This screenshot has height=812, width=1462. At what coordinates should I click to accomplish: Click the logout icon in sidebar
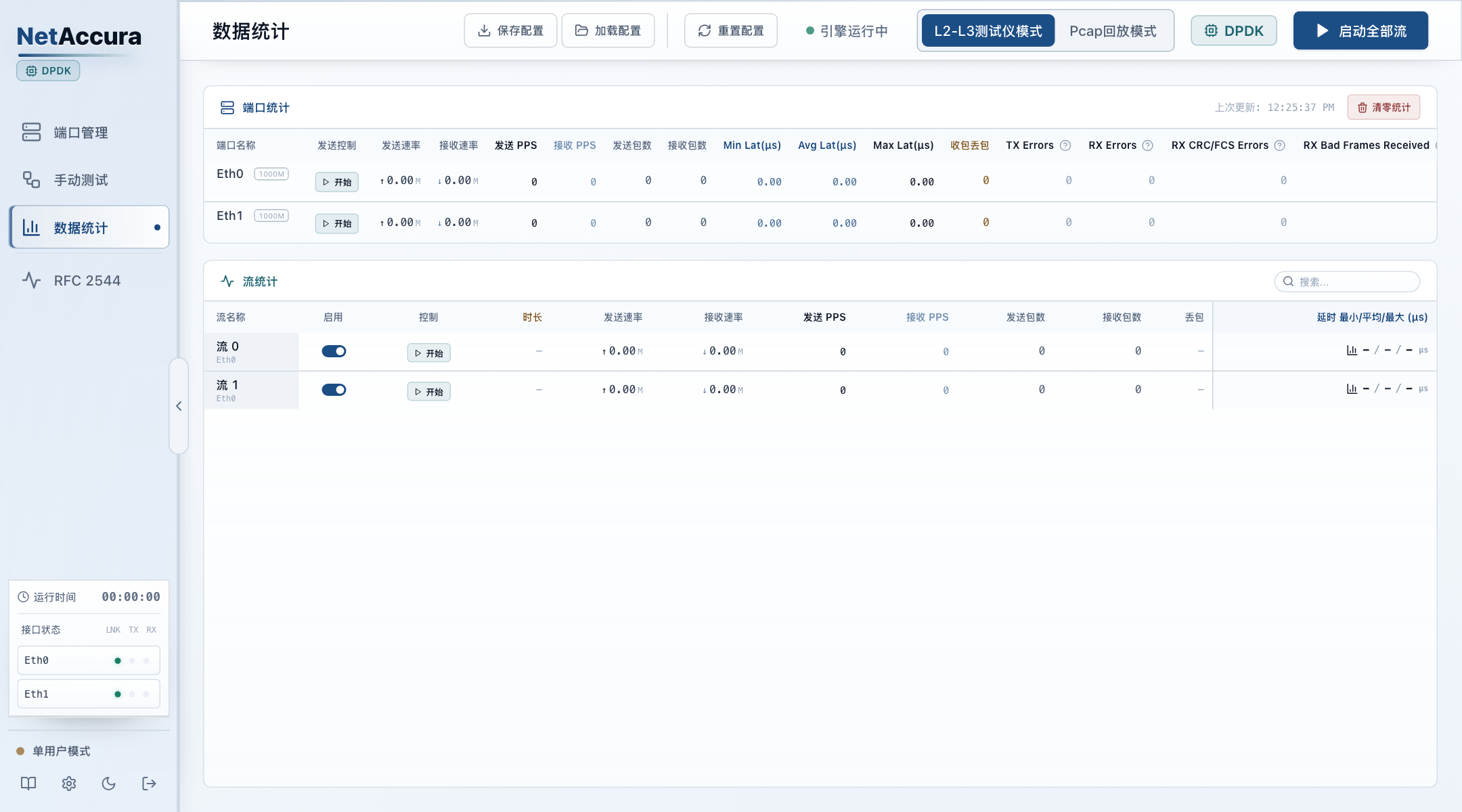[x=149, y=784]
